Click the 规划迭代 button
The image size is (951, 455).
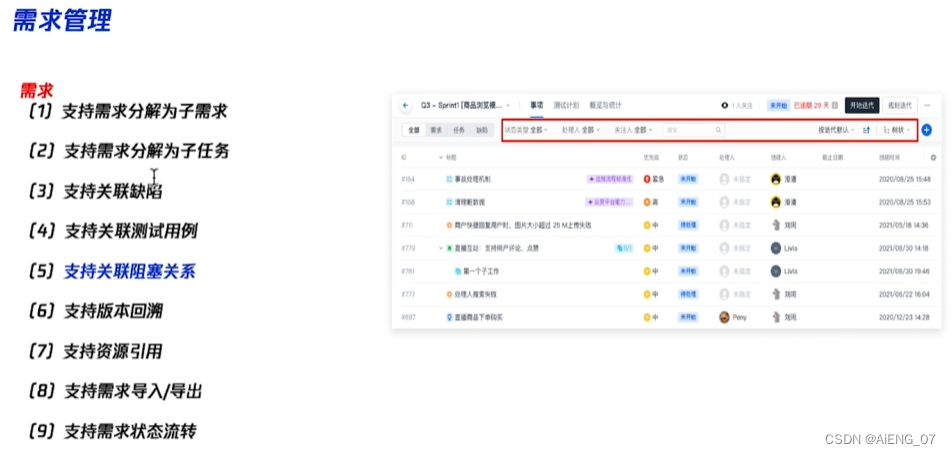click(900, 105)
